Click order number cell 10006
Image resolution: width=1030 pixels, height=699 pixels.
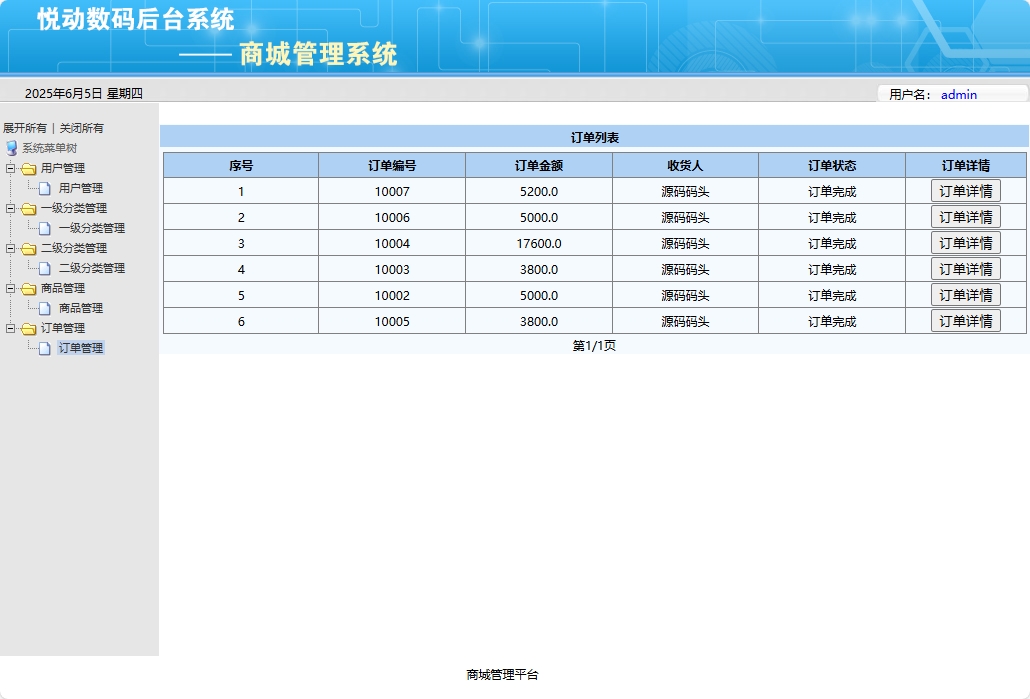pyautogui.click(x=392, y=217)
